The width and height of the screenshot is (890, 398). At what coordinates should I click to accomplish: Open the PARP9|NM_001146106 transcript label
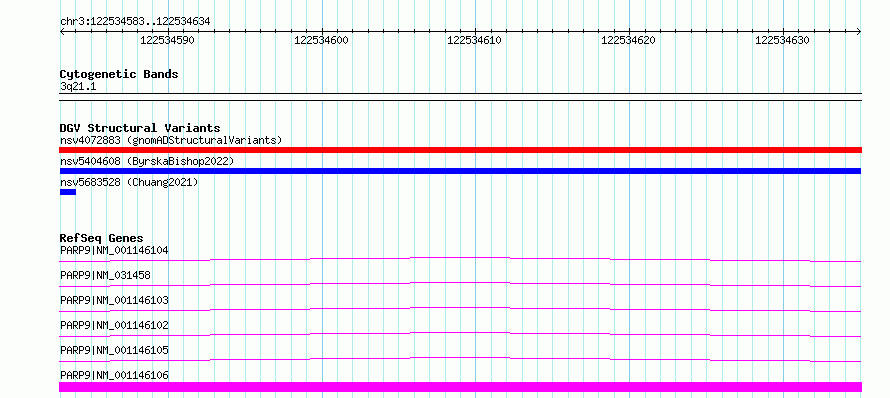[x=114, y=375]
